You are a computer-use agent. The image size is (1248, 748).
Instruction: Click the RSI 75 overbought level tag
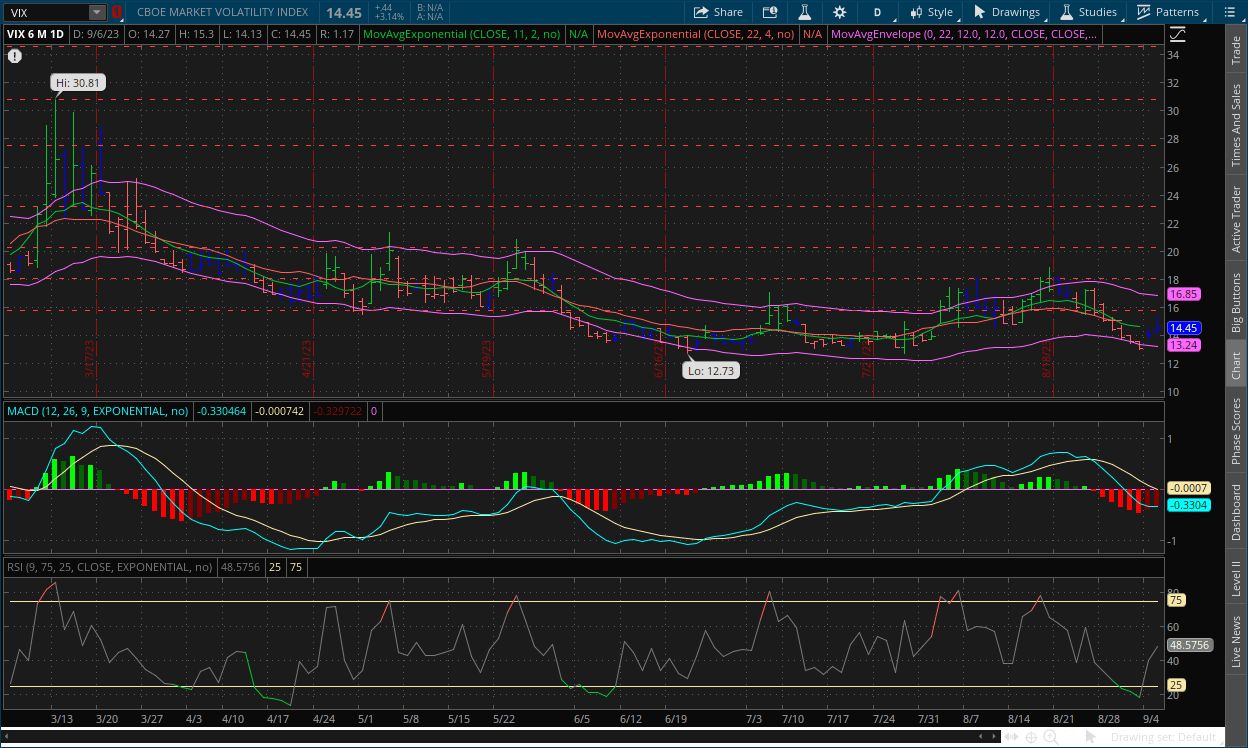[x=1177, y=600]
